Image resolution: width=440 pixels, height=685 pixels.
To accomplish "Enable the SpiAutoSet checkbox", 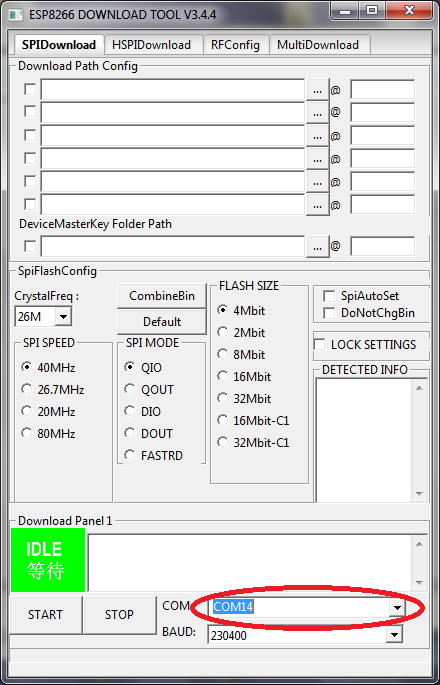I will click(329, 296).
